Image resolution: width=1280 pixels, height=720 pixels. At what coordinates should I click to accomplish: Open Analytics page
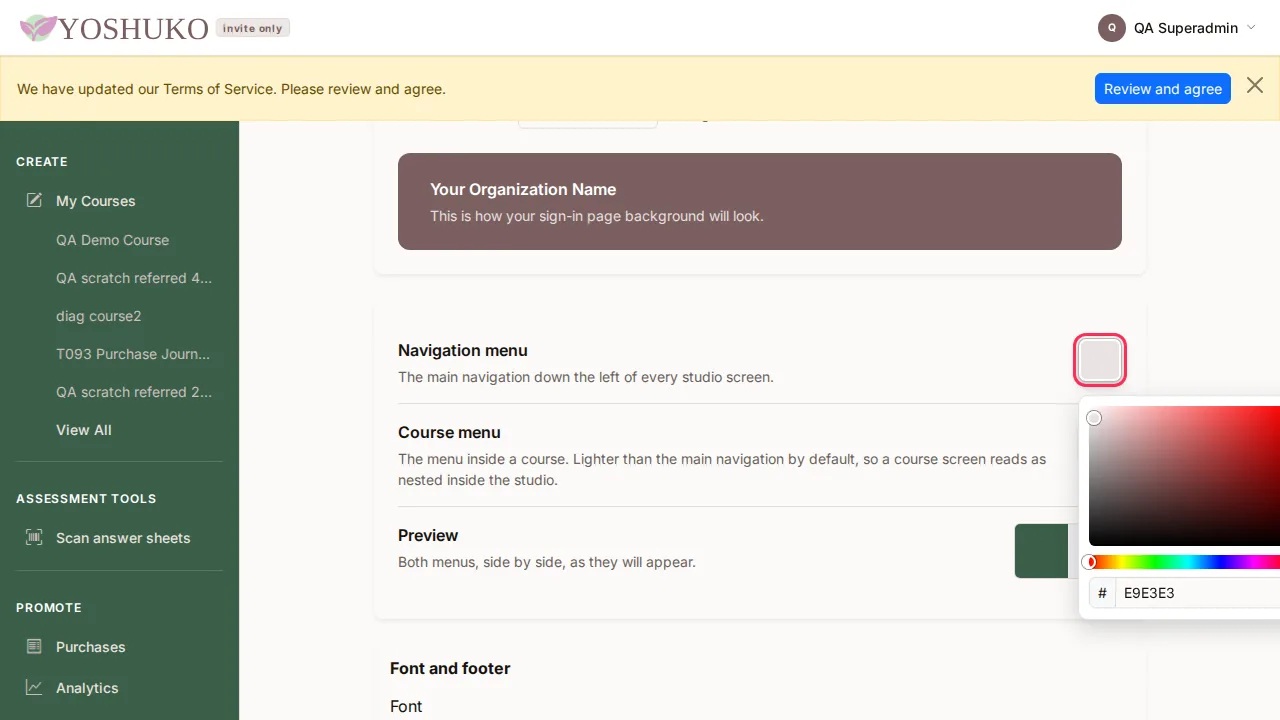point(87,688)
